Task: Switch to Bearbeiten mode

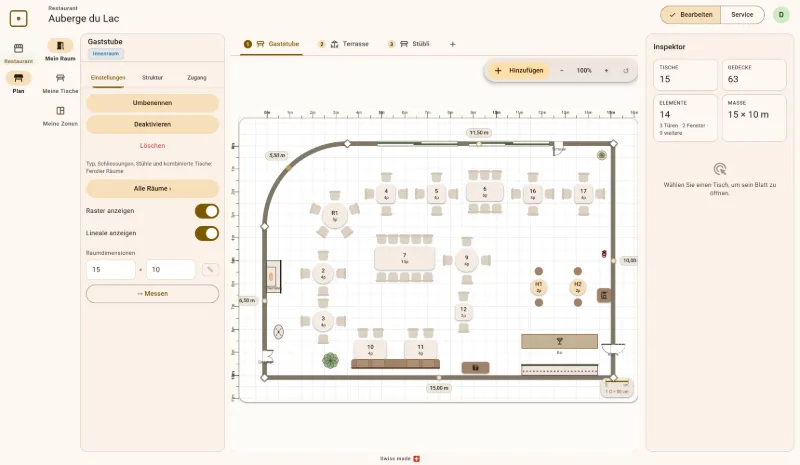Action: (x=691, y=15)
